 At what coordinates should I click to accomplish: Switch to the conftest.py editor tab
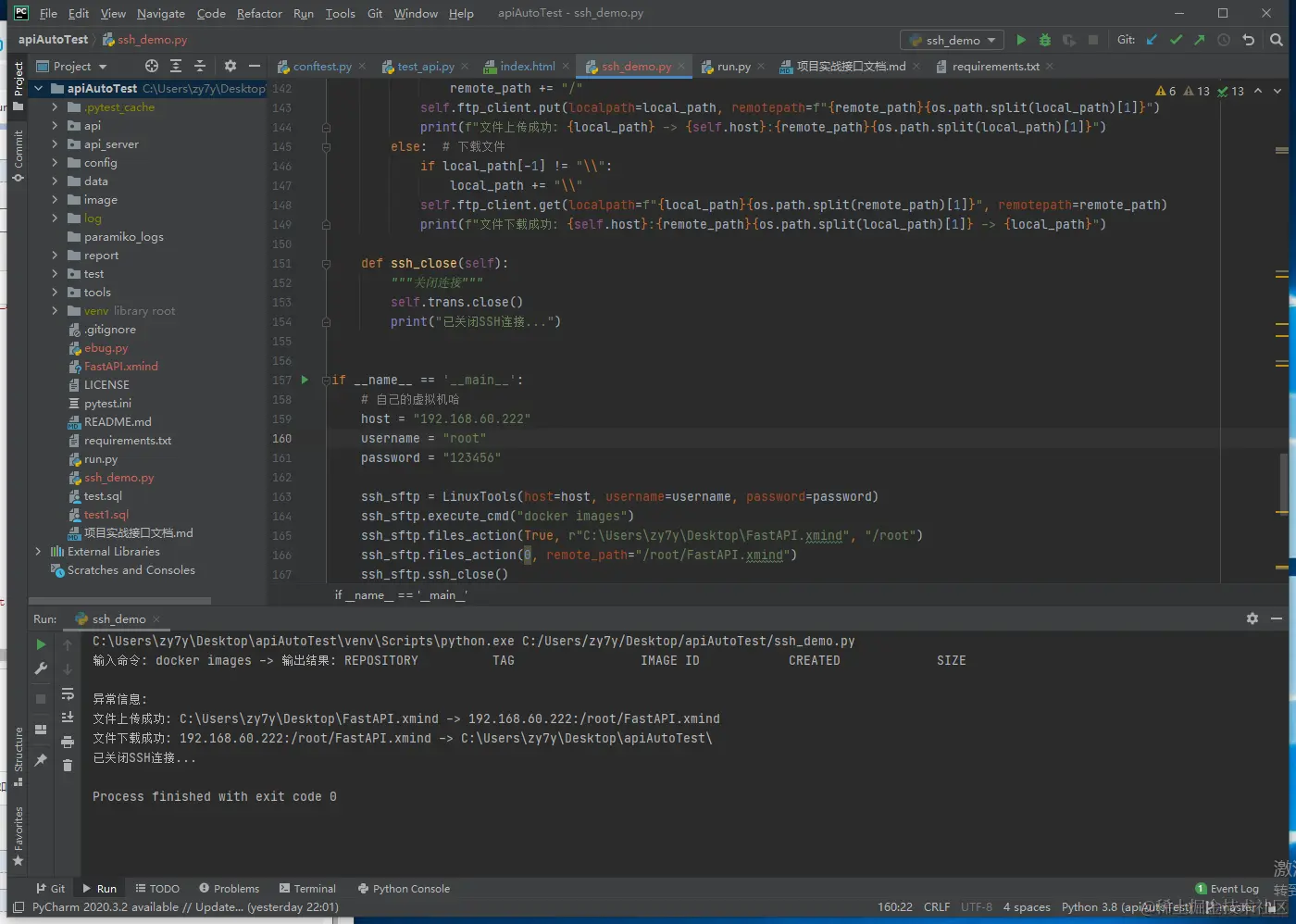point(321,67)
